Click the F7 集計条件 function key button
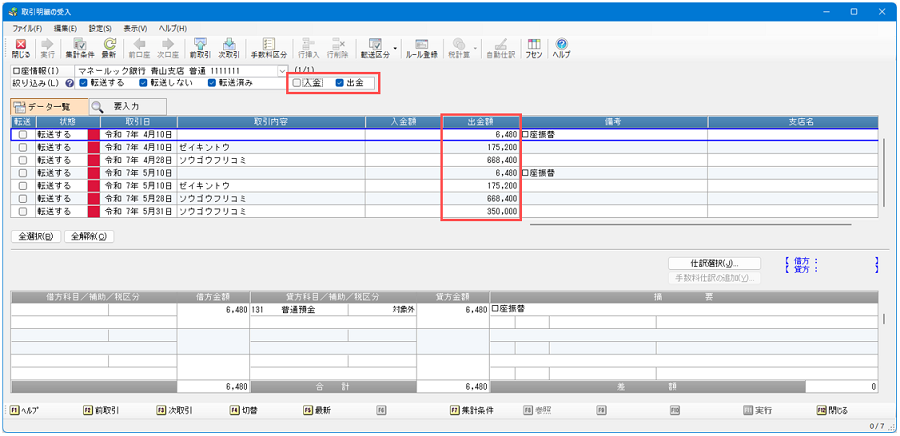 coord(472,411)
